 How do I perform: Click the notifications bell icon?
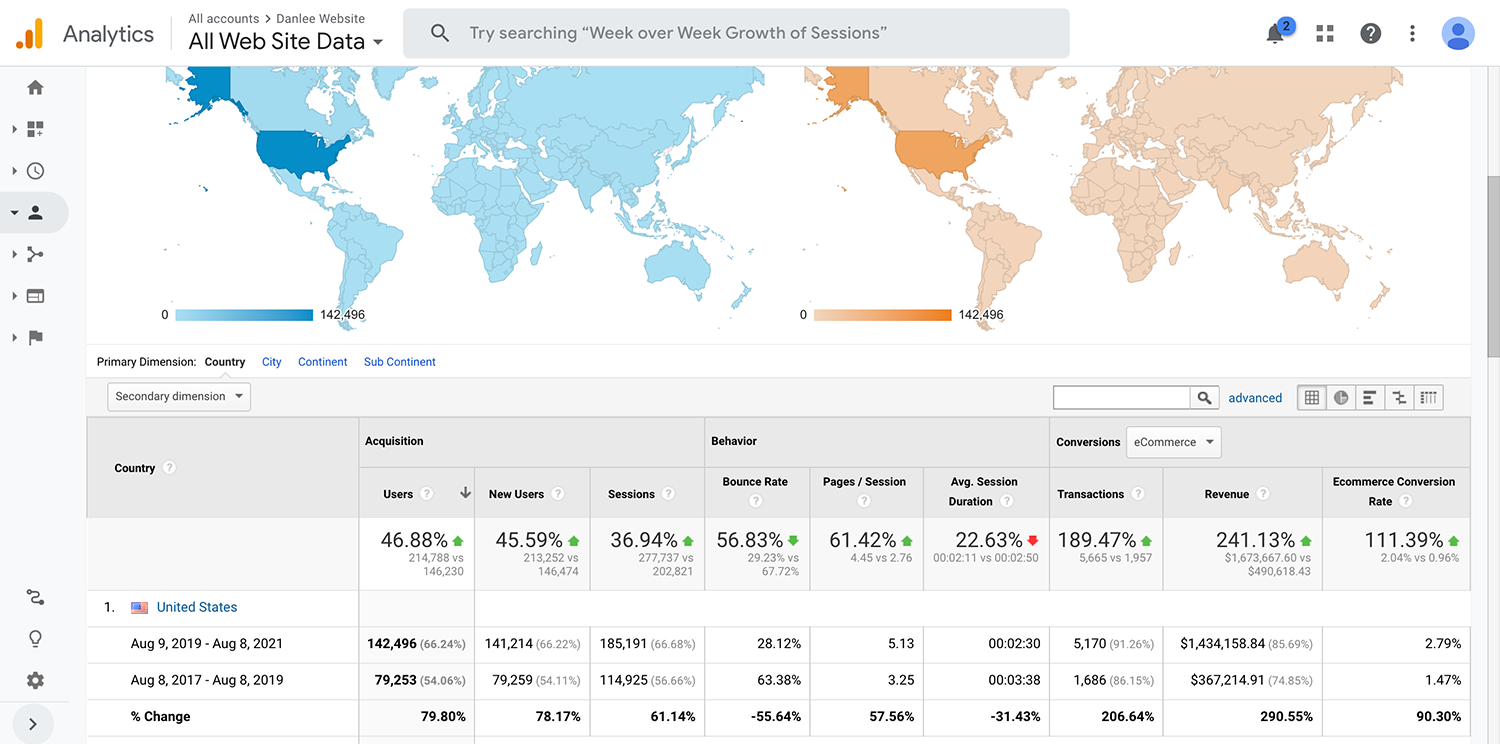pyautogui.click(x=1275, y=34)
